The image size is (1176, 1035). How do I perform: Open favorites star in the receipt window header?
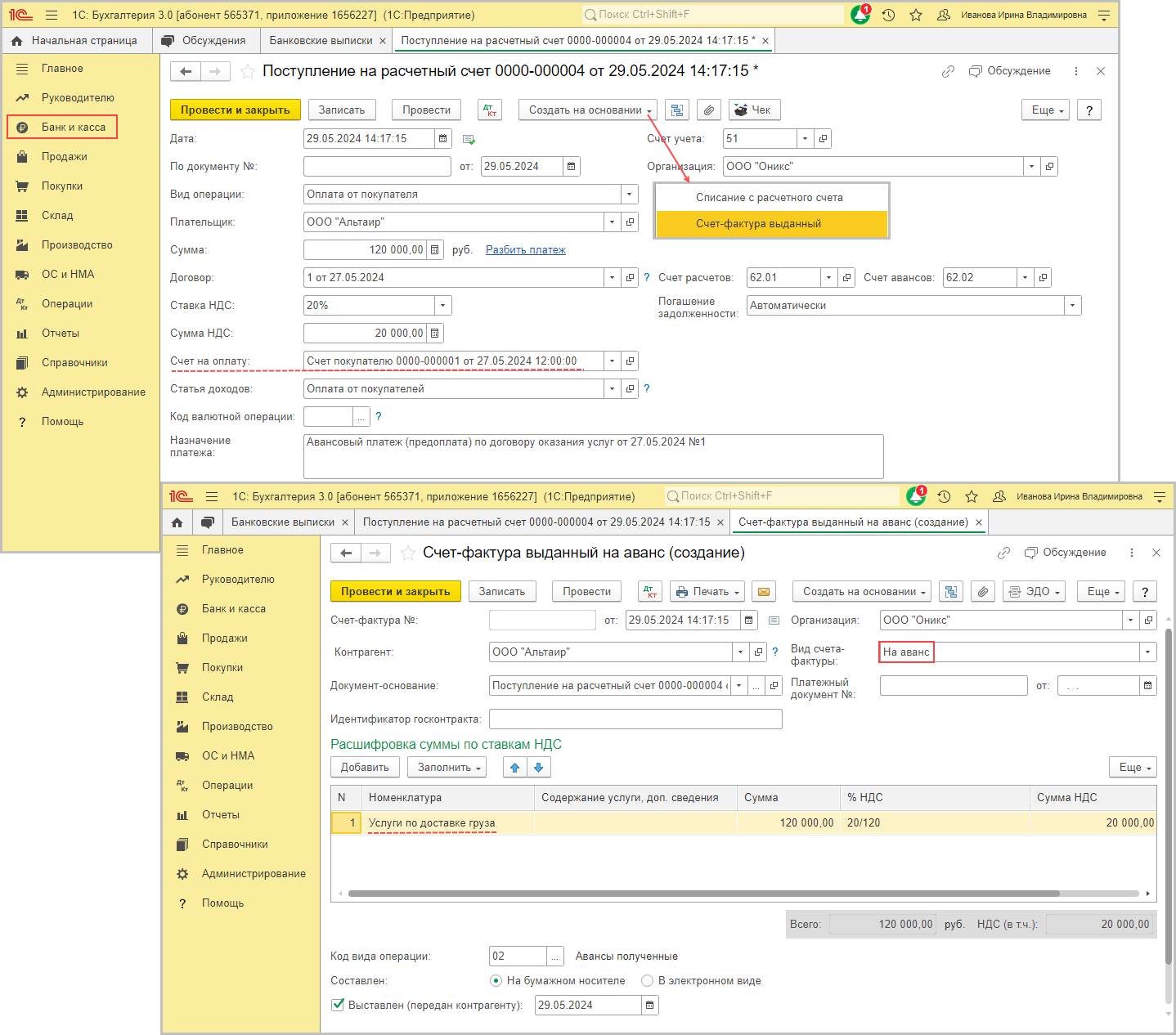[916, 15]
